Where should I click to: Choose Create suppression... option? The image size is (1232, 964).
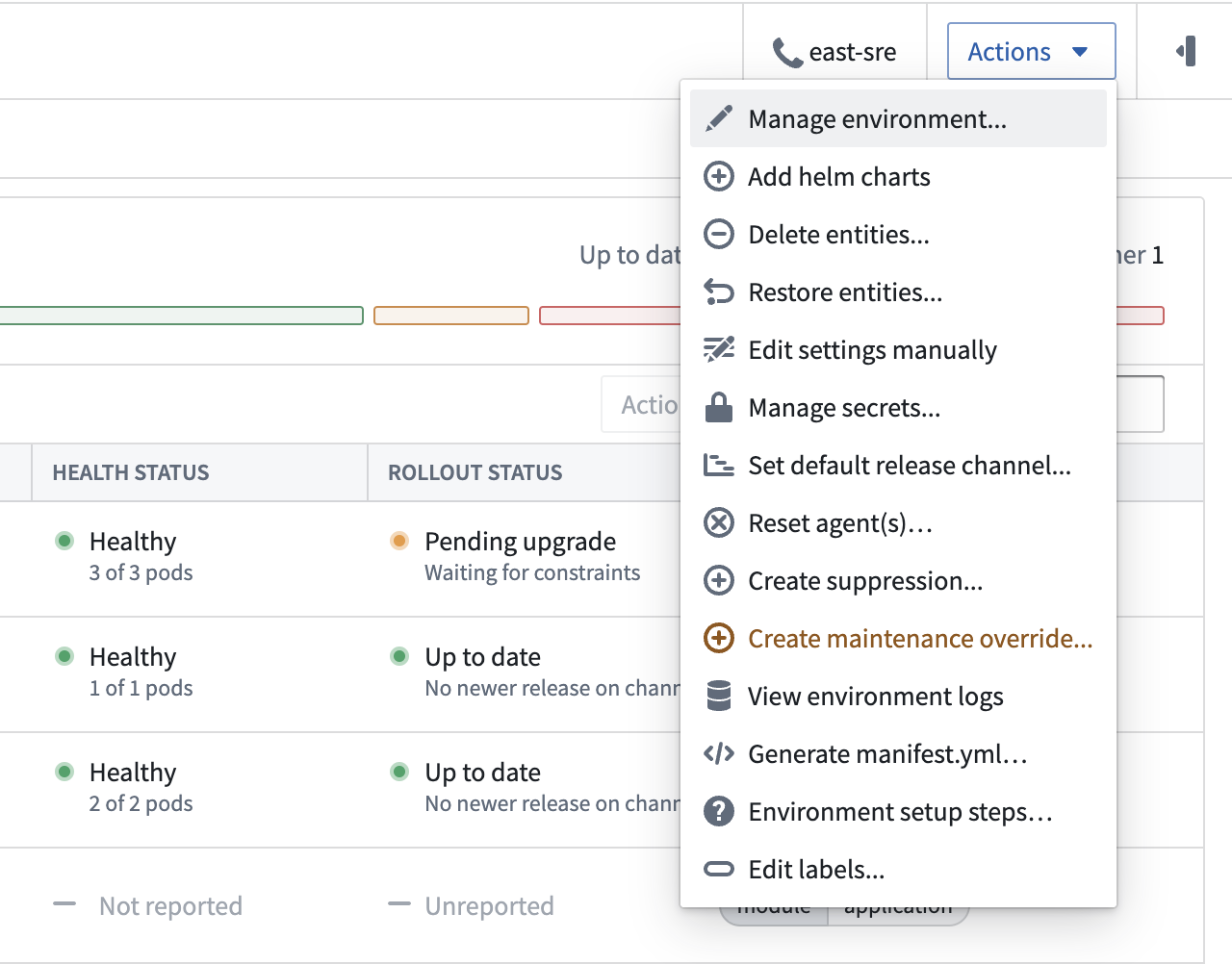898,580
